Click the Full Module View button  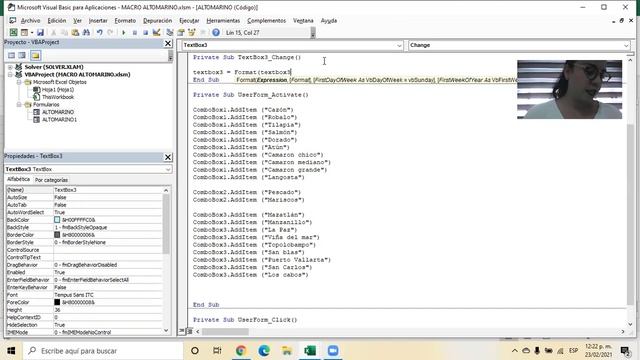pos(189,331)
